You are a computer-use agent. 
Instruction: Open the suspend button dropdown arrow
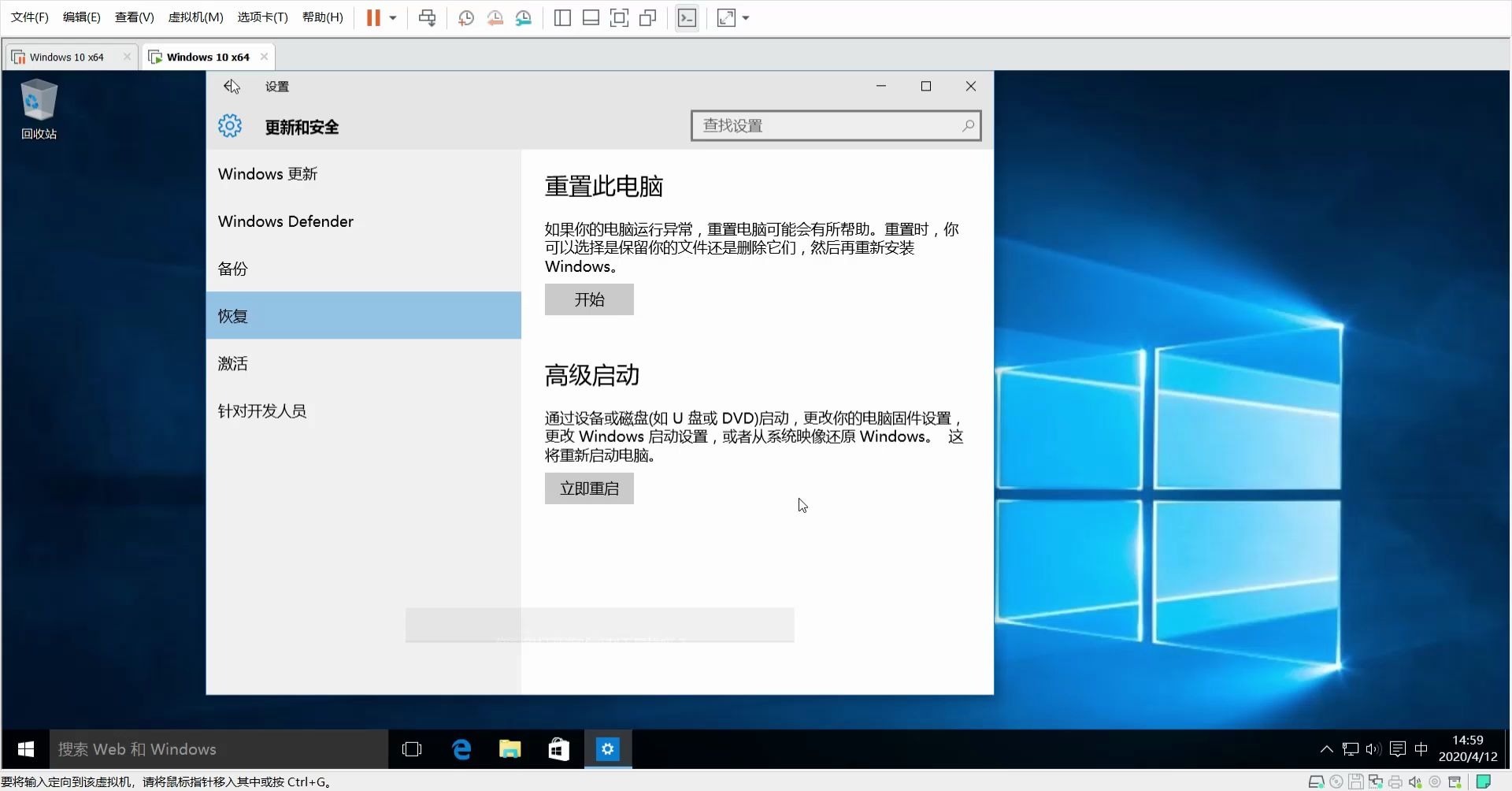tap(392, 17)
